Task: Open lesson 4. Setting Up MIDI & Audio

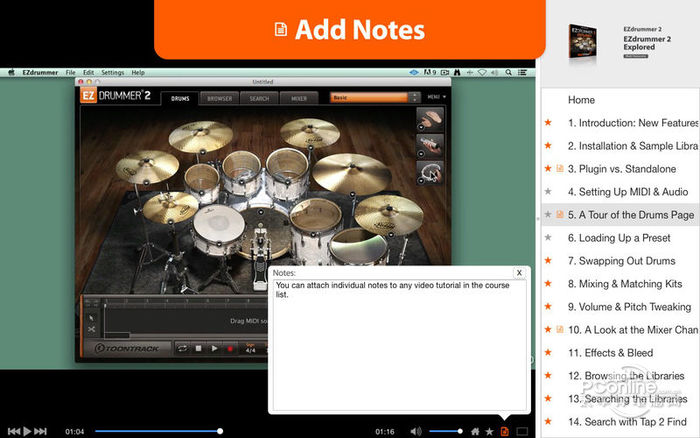Action: (628, 192)
